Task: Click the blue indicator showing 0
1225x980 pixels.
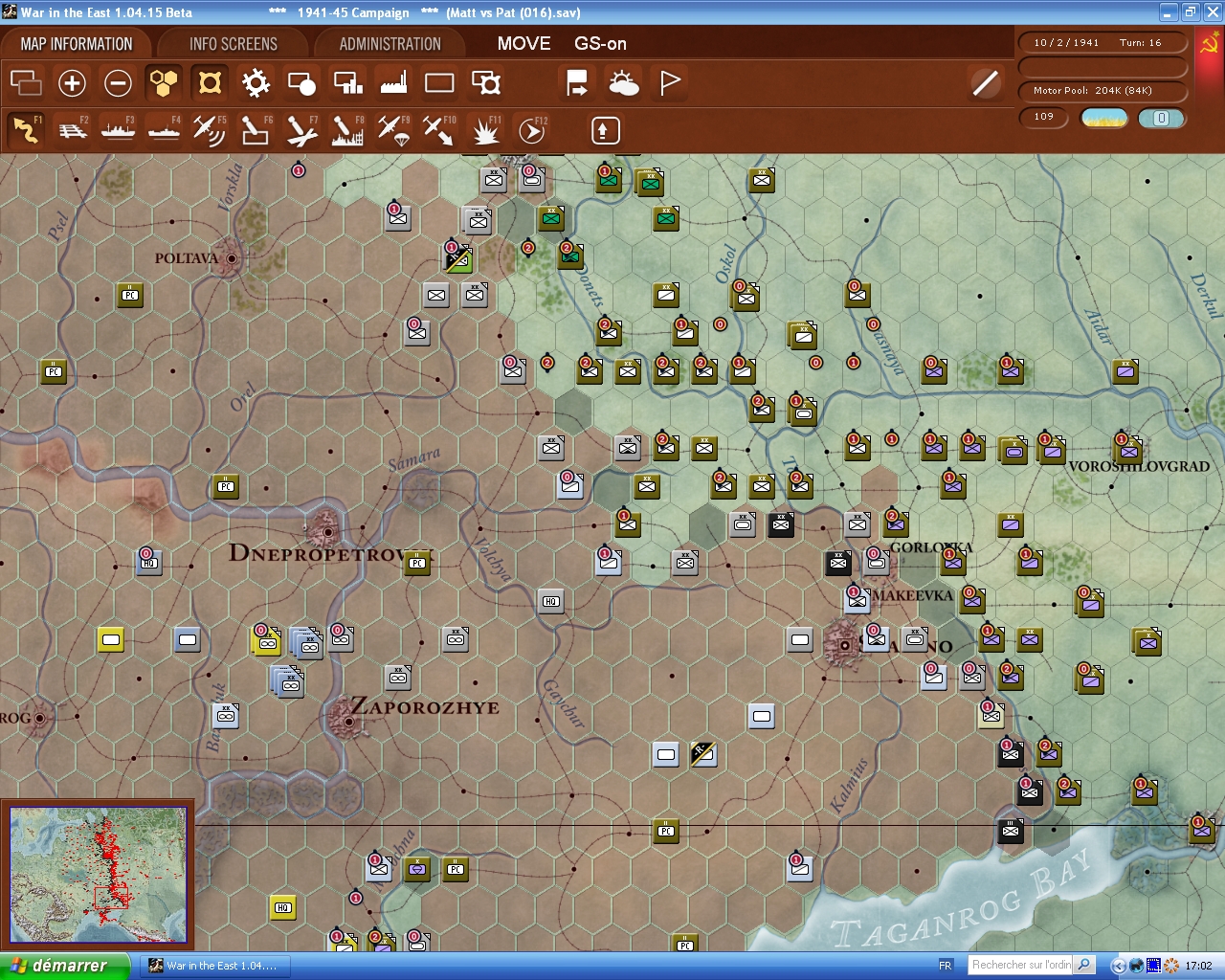Action: coord(1161,118)
